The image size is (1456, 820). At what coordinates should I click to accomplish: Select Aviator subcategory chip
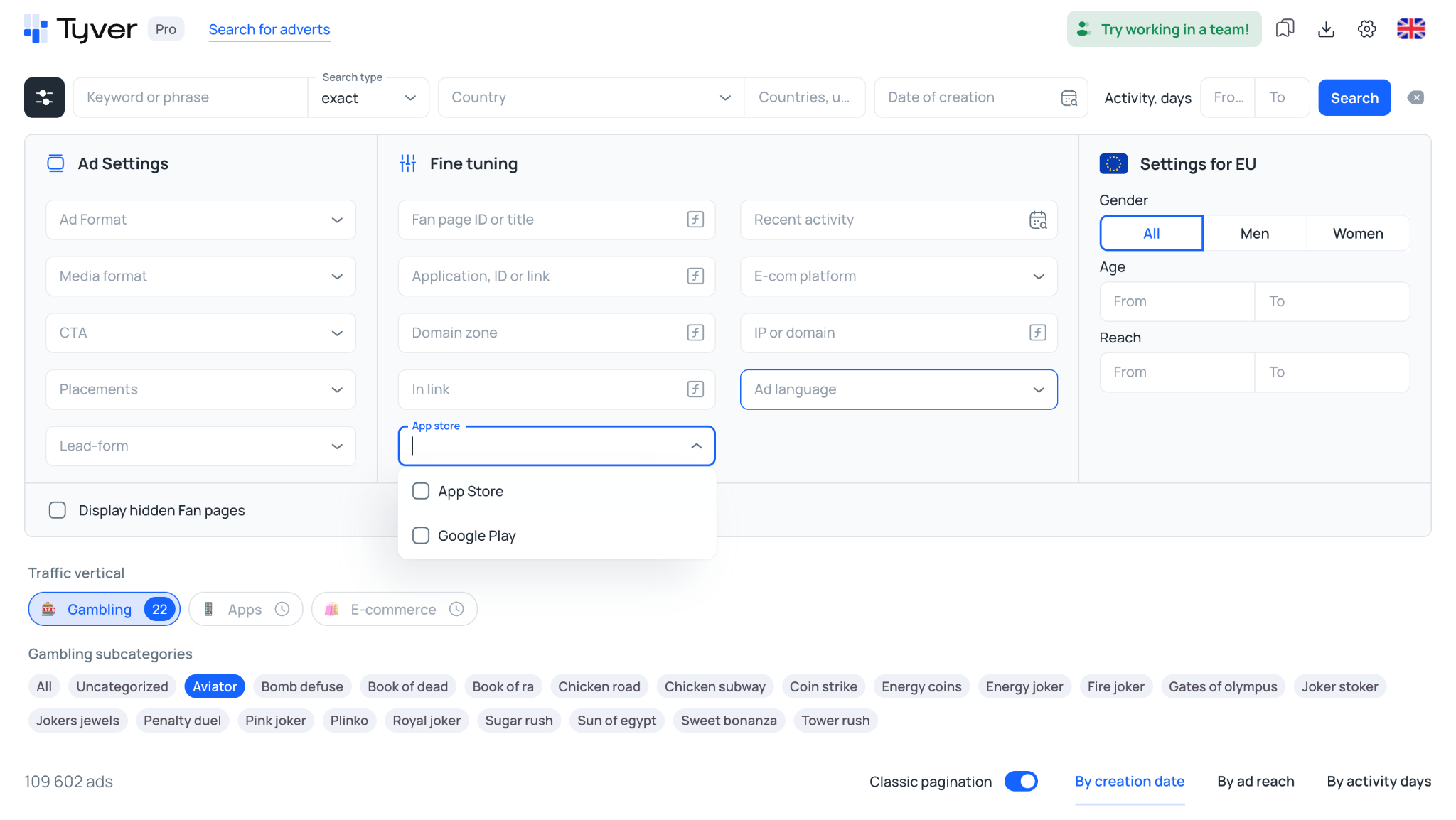pos(215,686)
